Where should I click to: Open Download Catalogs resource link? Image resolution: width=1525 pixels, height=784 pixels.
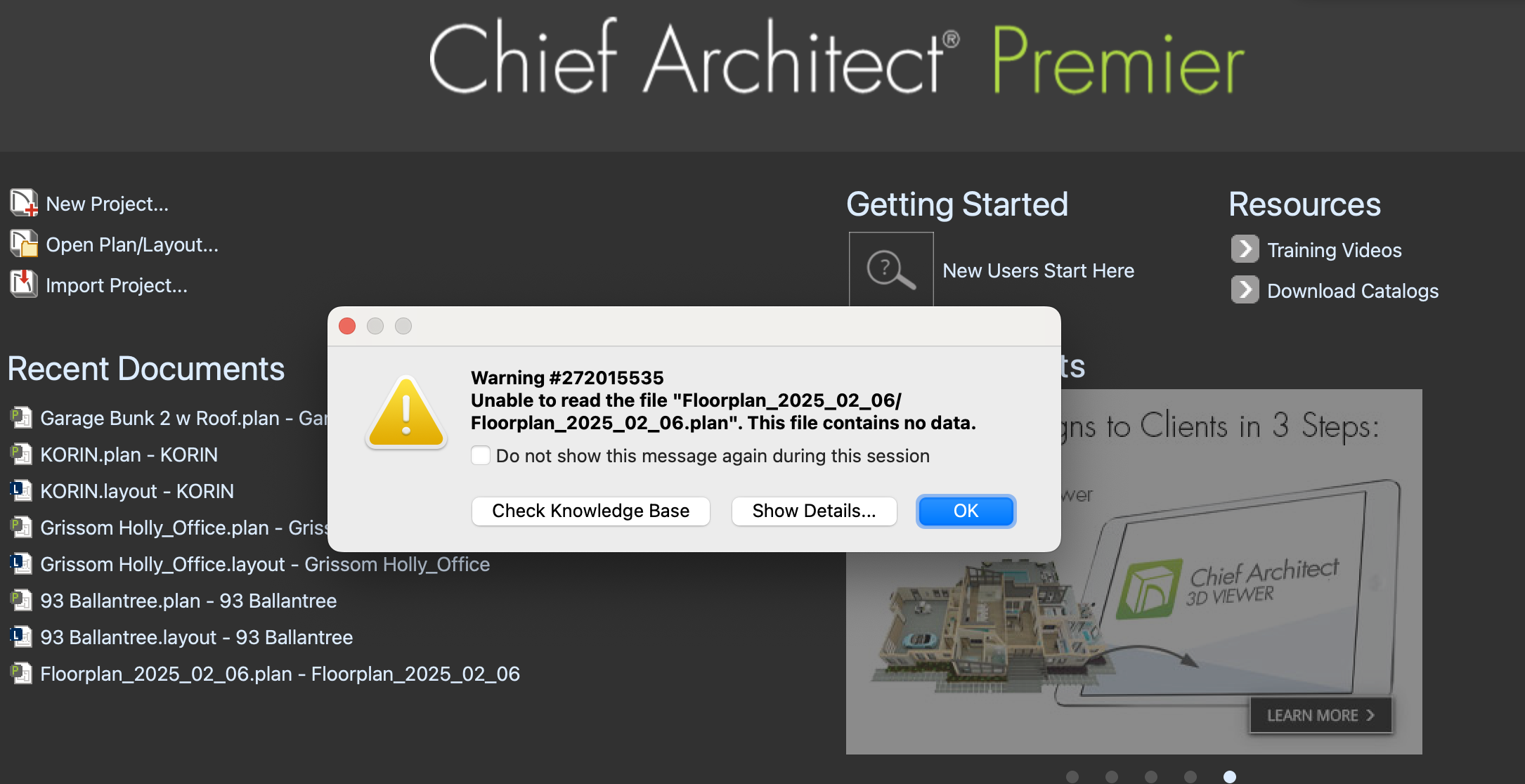1353,291
